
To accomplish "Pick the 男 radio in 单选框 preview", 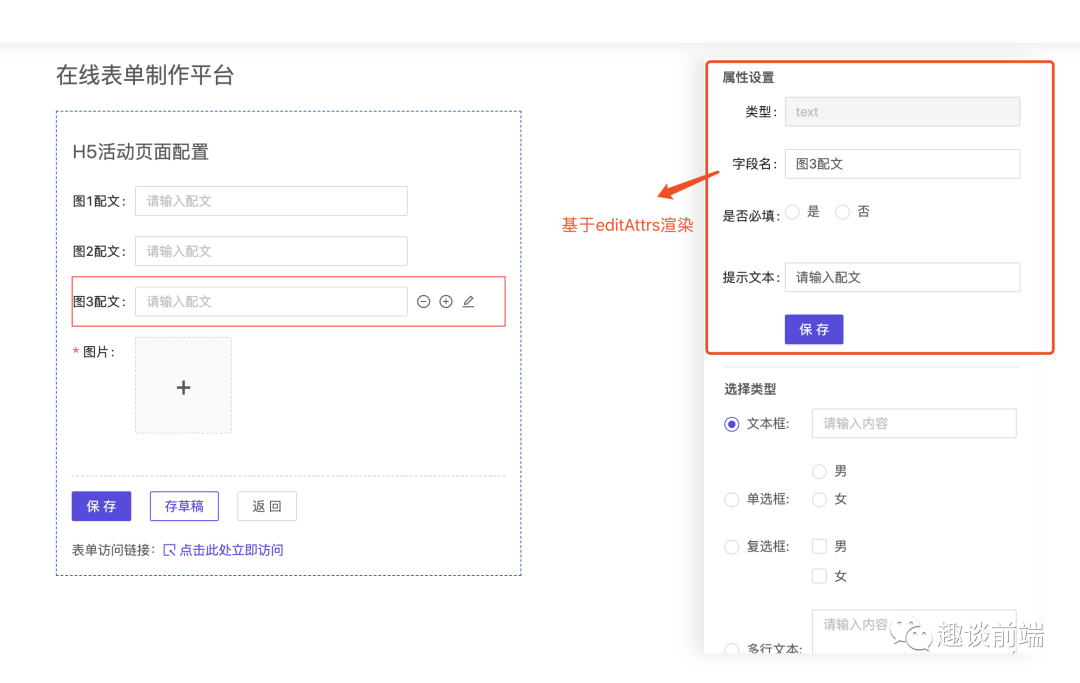I will click(819, 472).
